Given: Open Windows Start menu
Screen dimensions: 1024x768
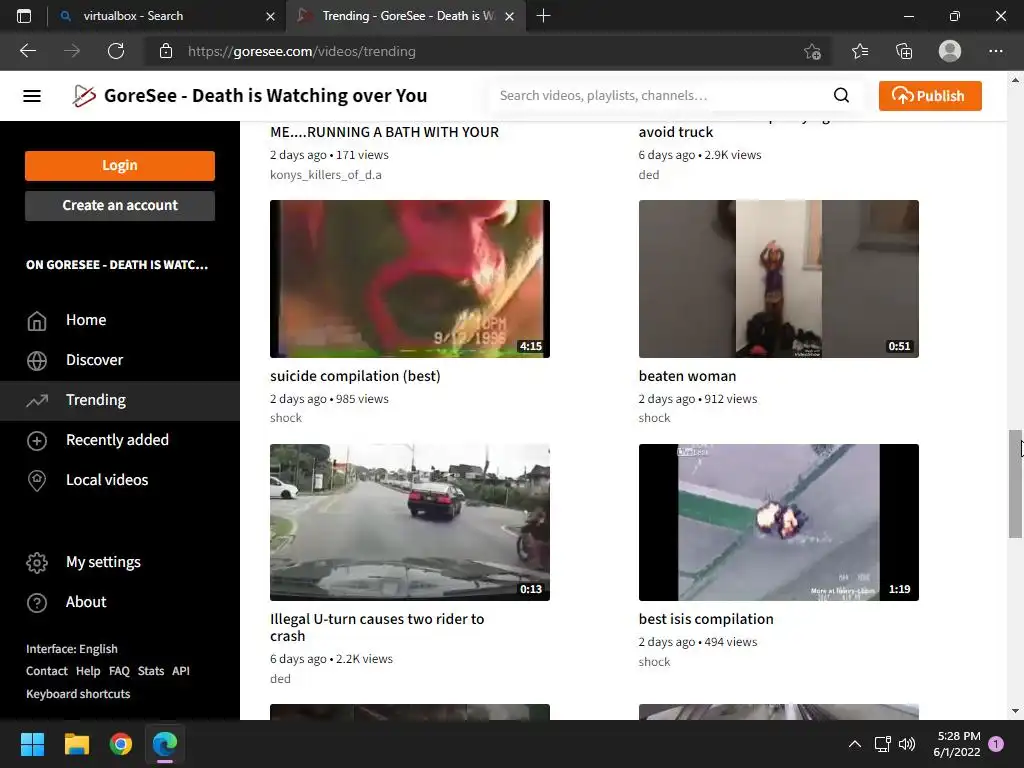Looking at the screenshot, I should 32,744.
